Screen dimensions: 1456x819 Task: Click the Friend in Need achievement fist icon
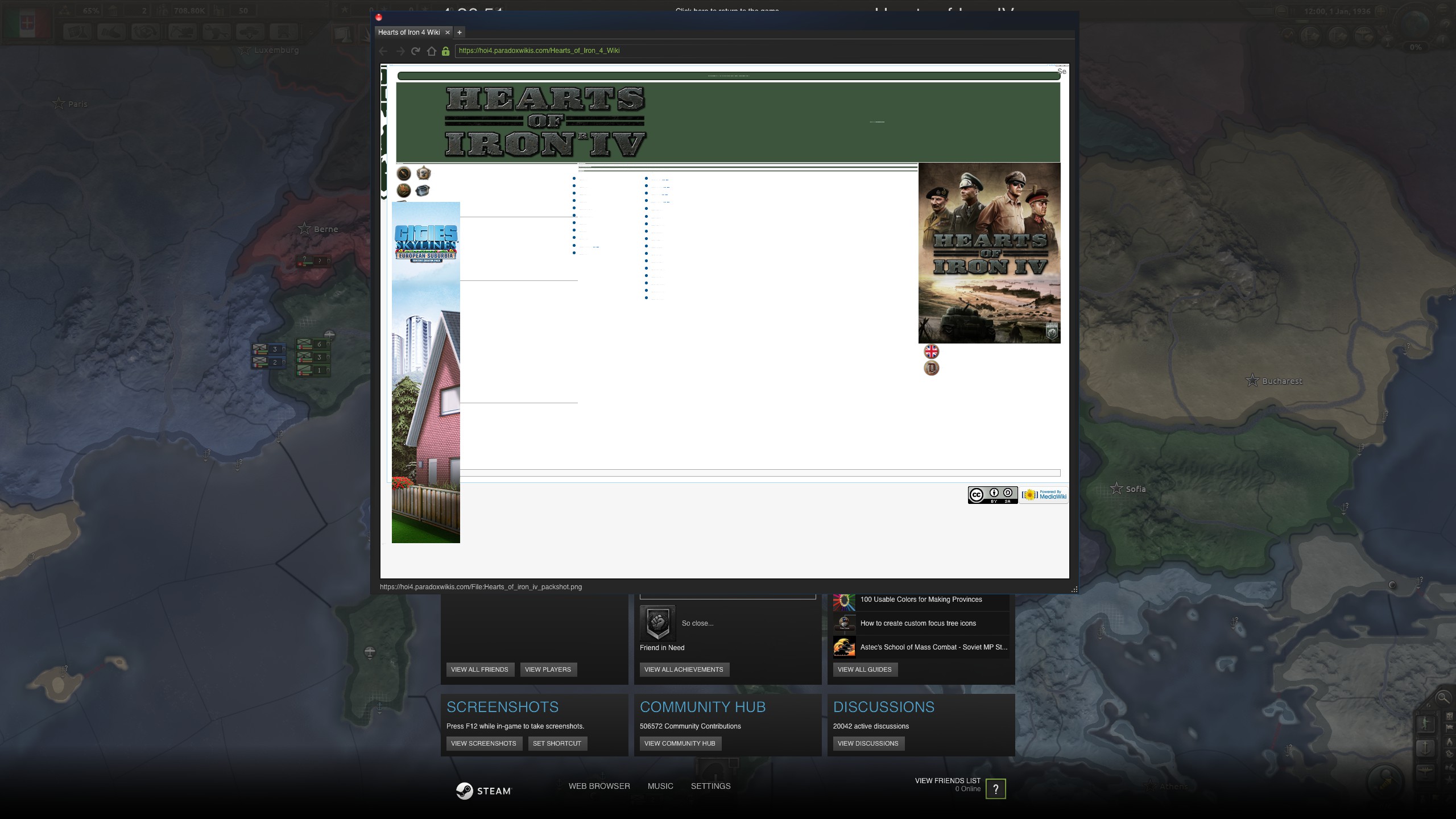[x=659, y=623]
